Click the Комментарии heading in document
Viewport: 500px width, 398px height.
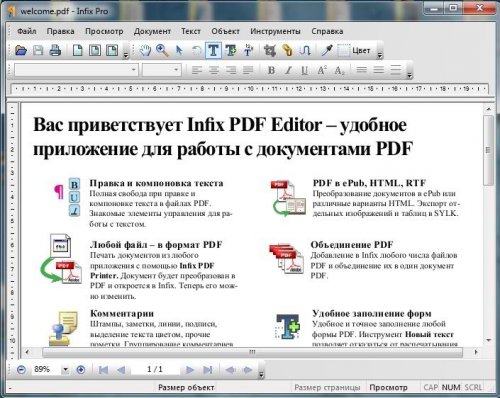[x=122, y=313]
